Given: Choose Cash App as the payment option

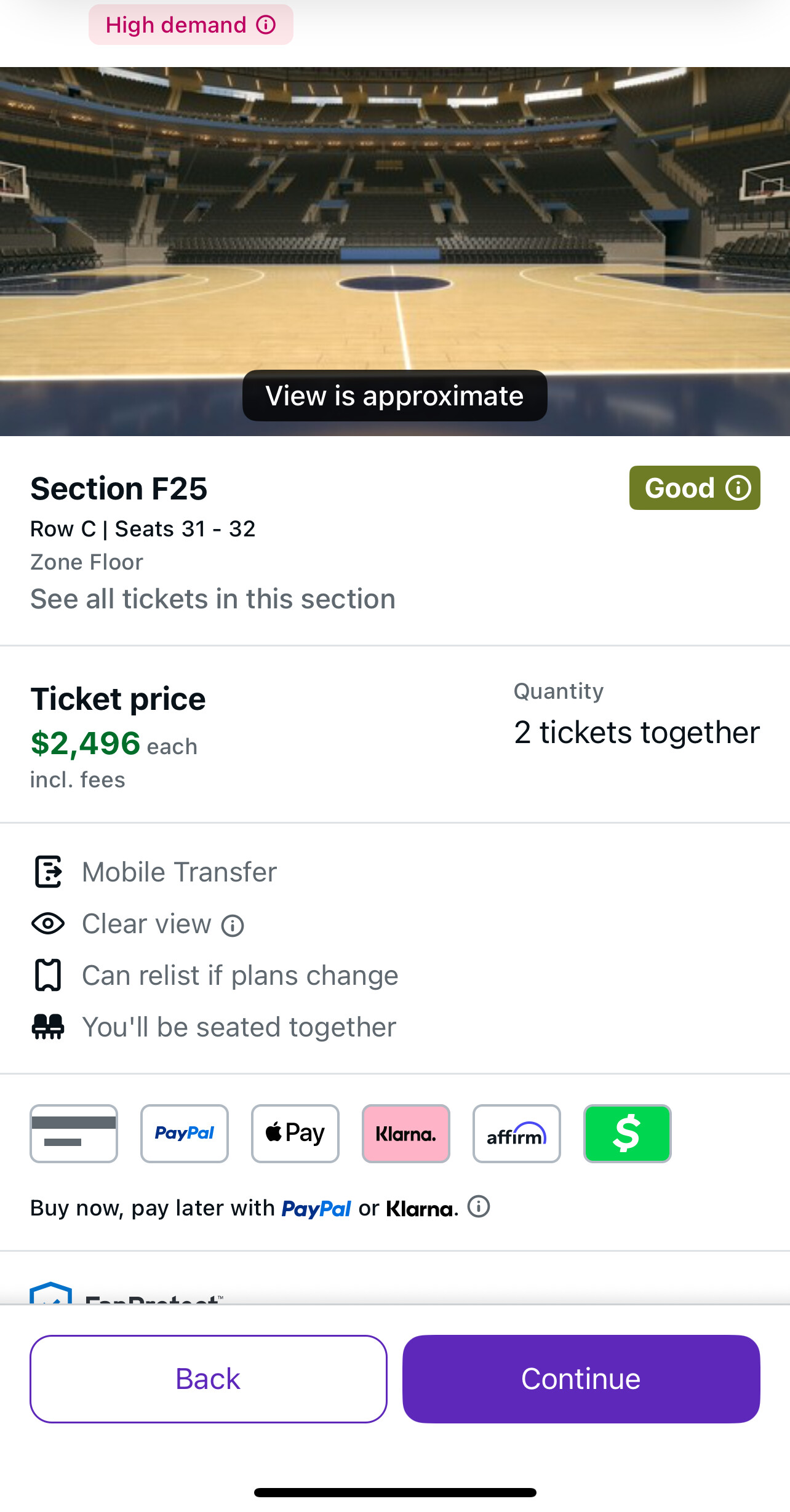Looking at the screenshot, I should (x=628, y=1133).
